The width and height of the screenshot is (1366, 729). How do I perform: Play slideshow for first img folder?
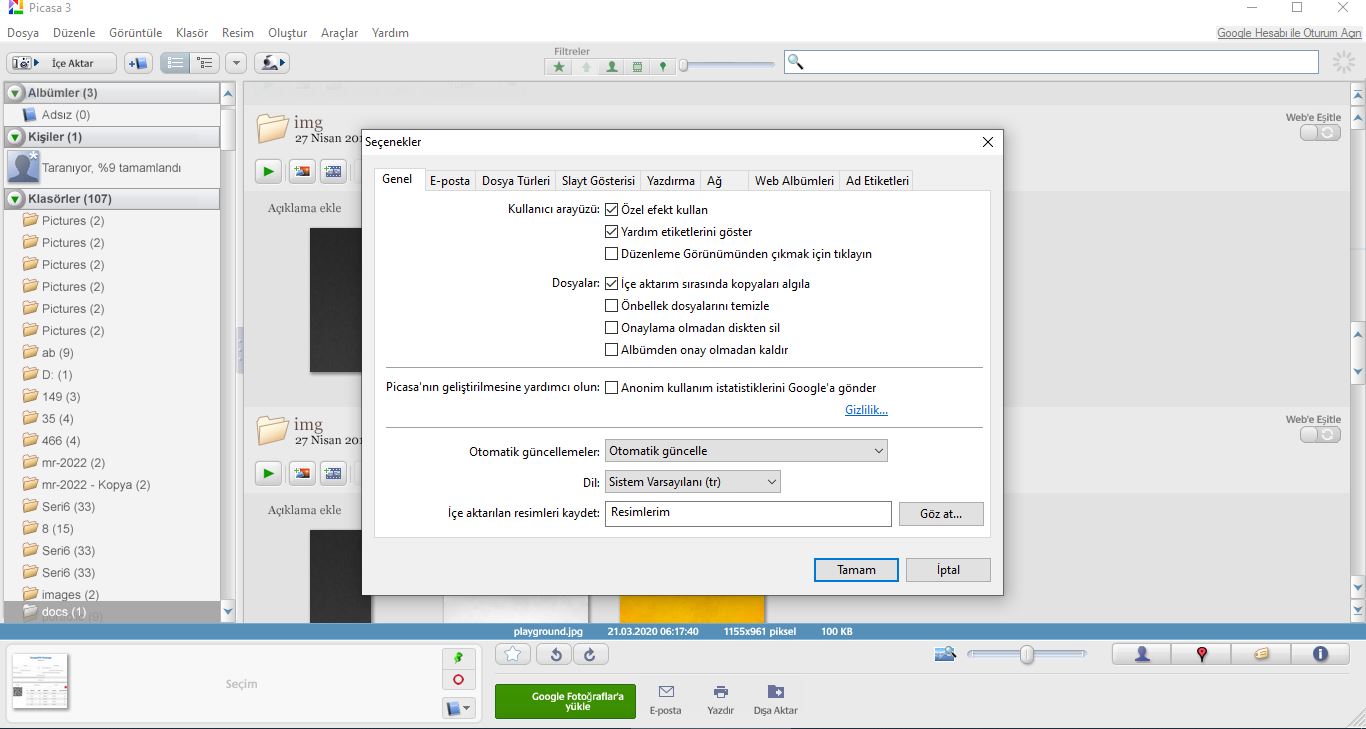(268, 171)
